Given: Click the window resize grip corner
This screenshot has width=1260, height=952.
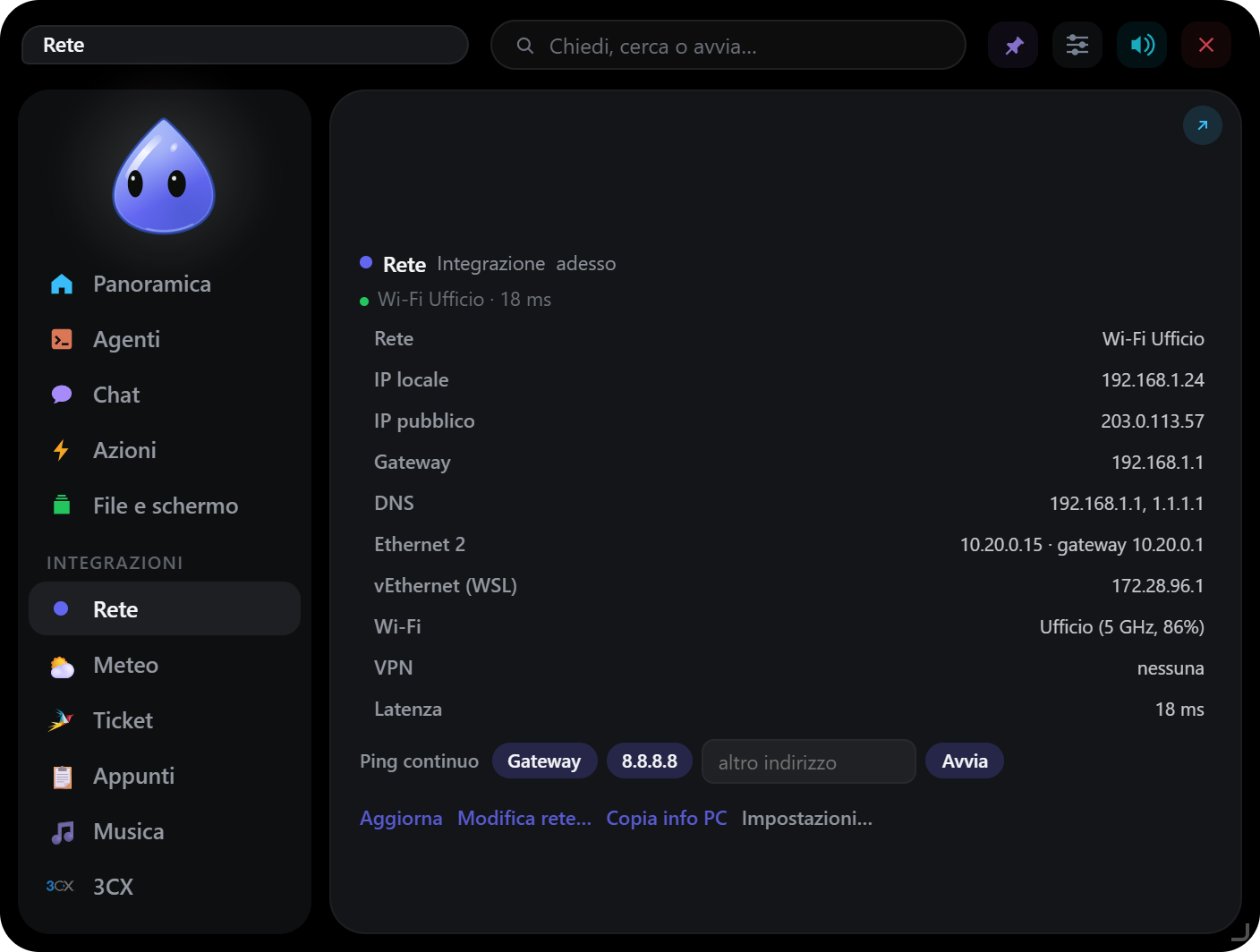Looking at the screenshot, I should coord(1240,932).
